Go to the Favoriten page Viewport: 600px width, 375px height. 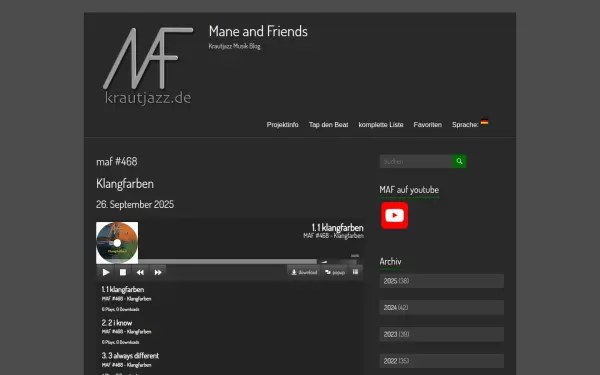tap(427, 125)
